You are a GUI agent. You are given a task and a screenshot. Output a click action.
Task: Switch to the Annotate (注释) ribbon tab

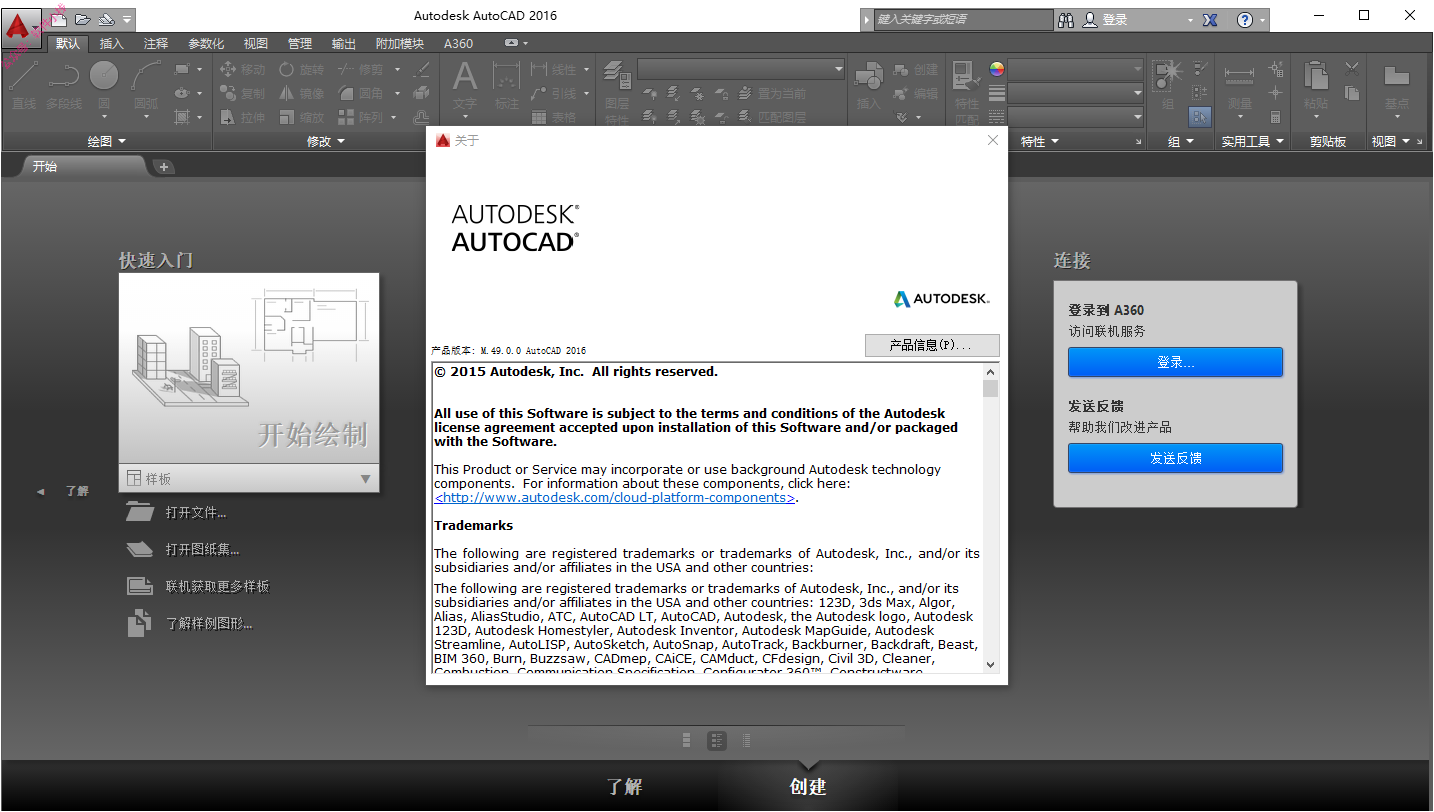coord(156,44)
